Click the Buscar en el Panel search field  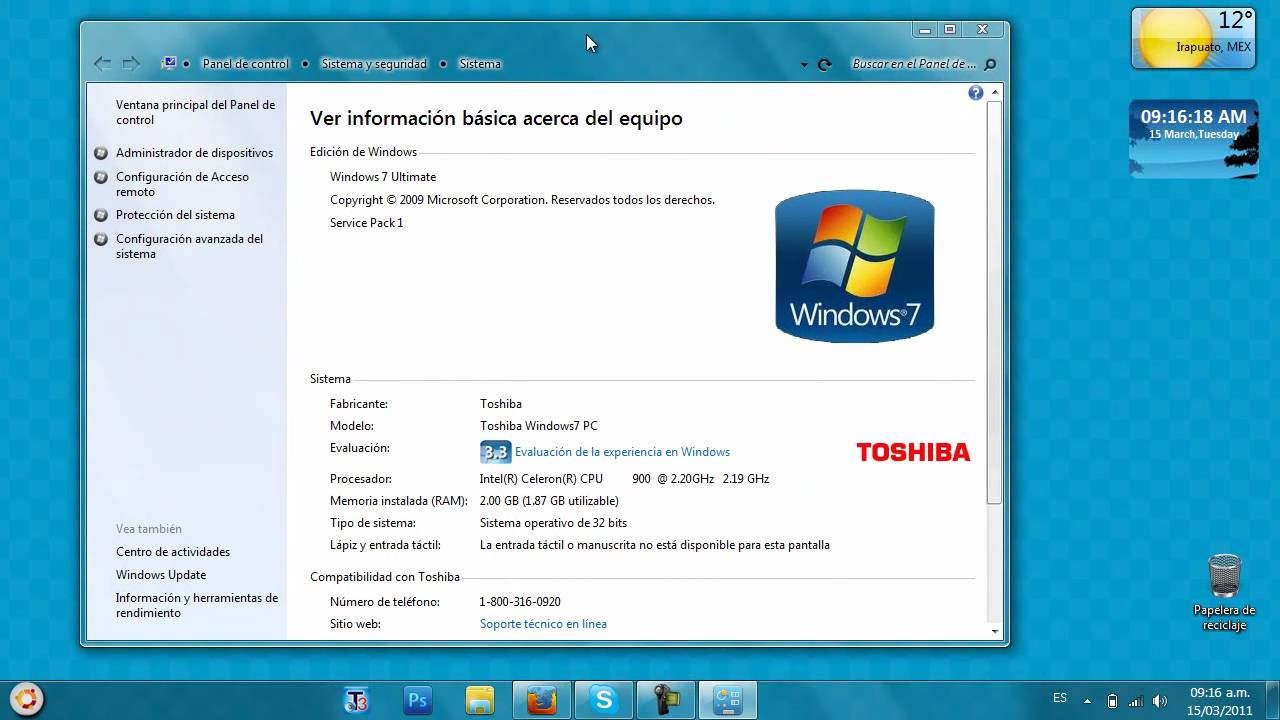pyautogui.click(x=914, y=64)
